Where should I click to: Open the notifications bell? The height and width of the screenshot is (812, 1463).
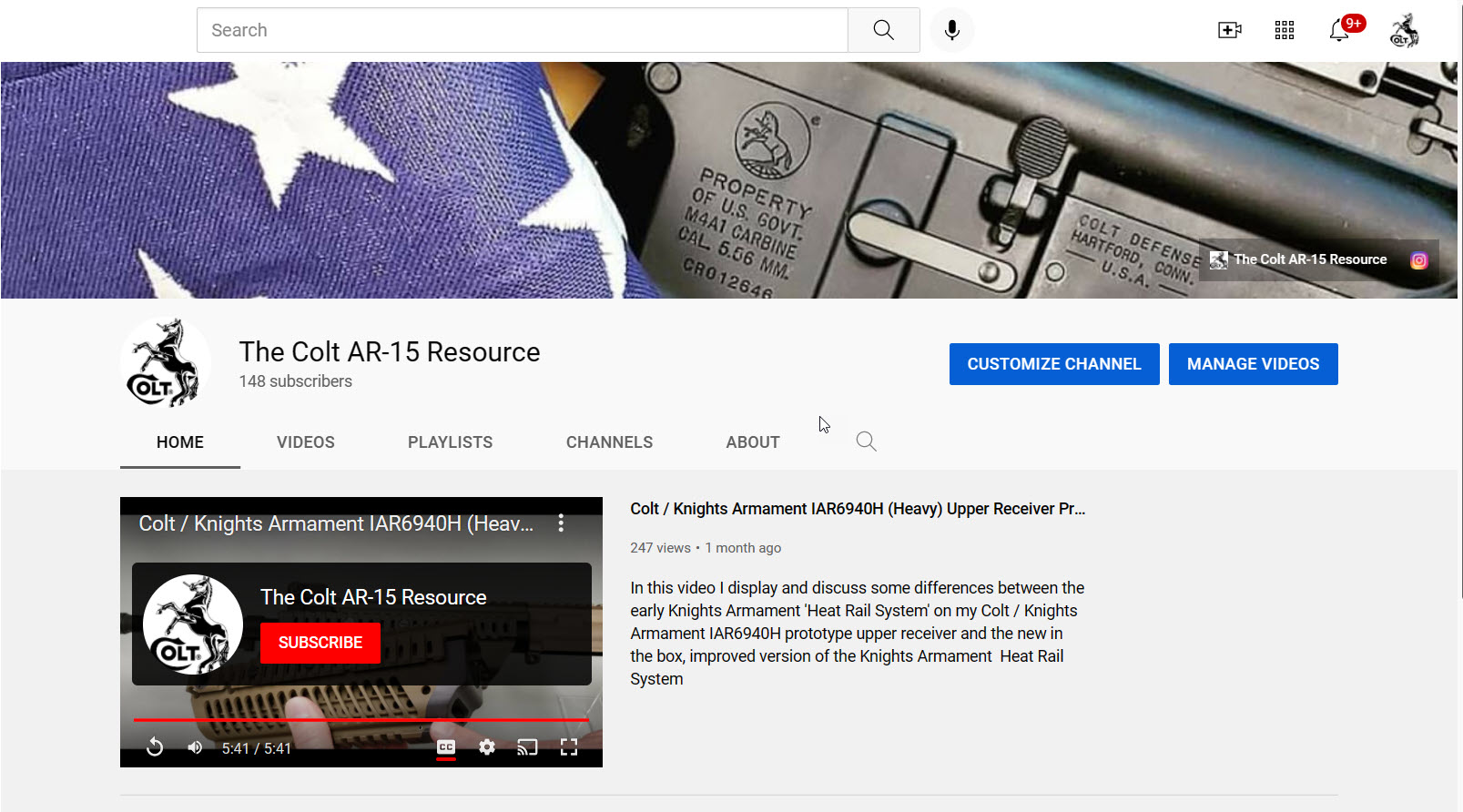pyautogui.click(x=1338, y=31)
